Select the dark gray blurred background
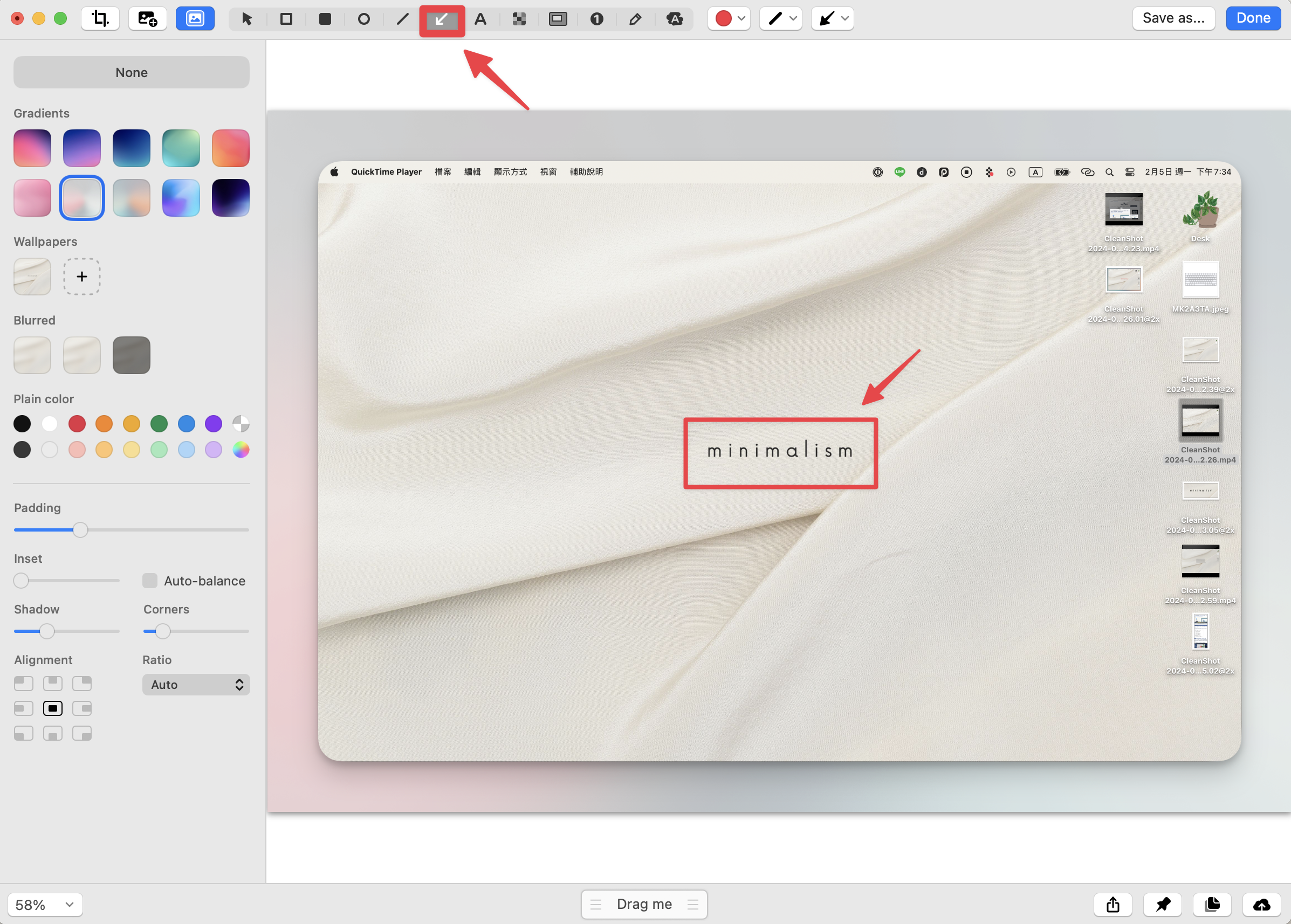The height and width of the screenshot is (924, 1291). click(x=132, y=355)
